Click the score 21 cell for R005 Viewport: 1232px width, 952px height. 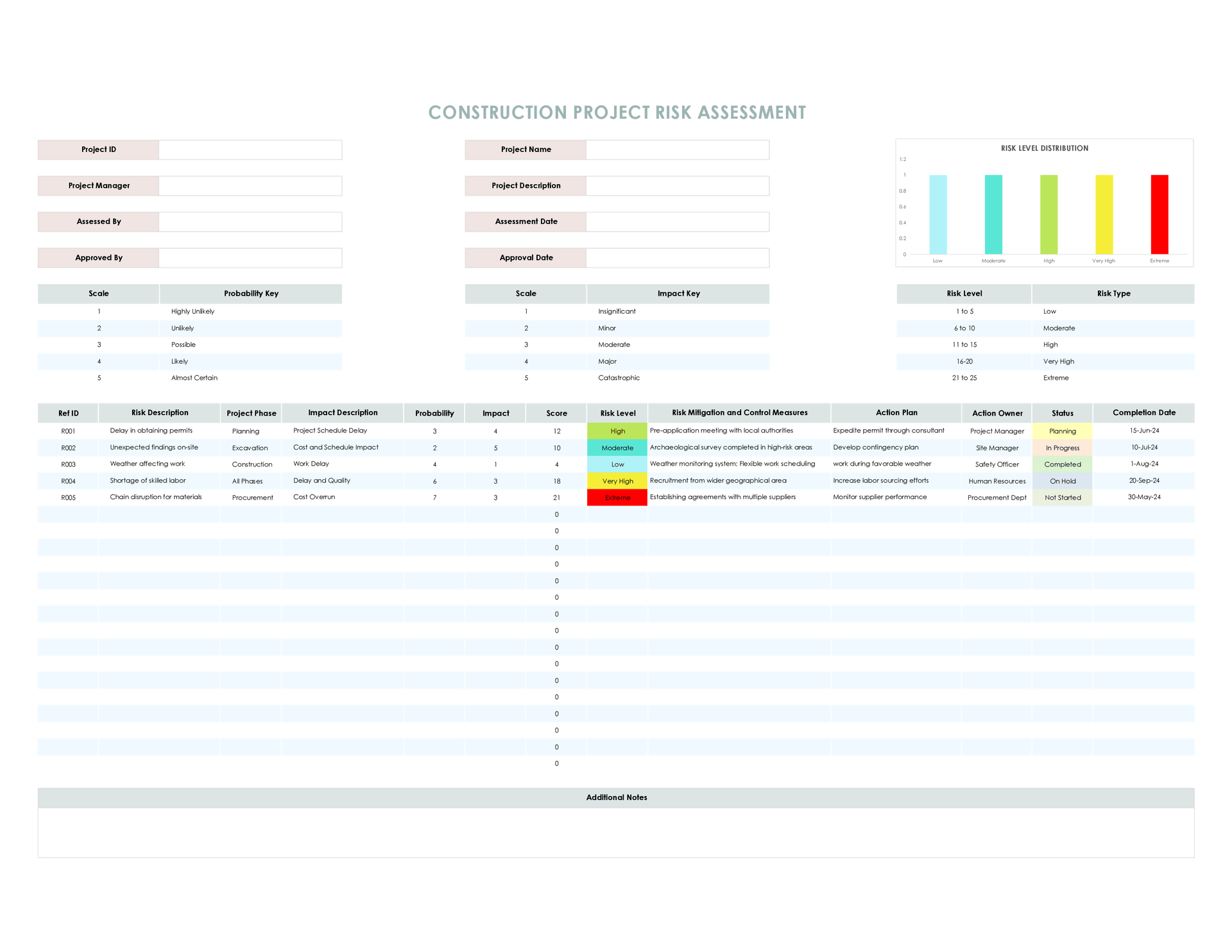point(556,497)
